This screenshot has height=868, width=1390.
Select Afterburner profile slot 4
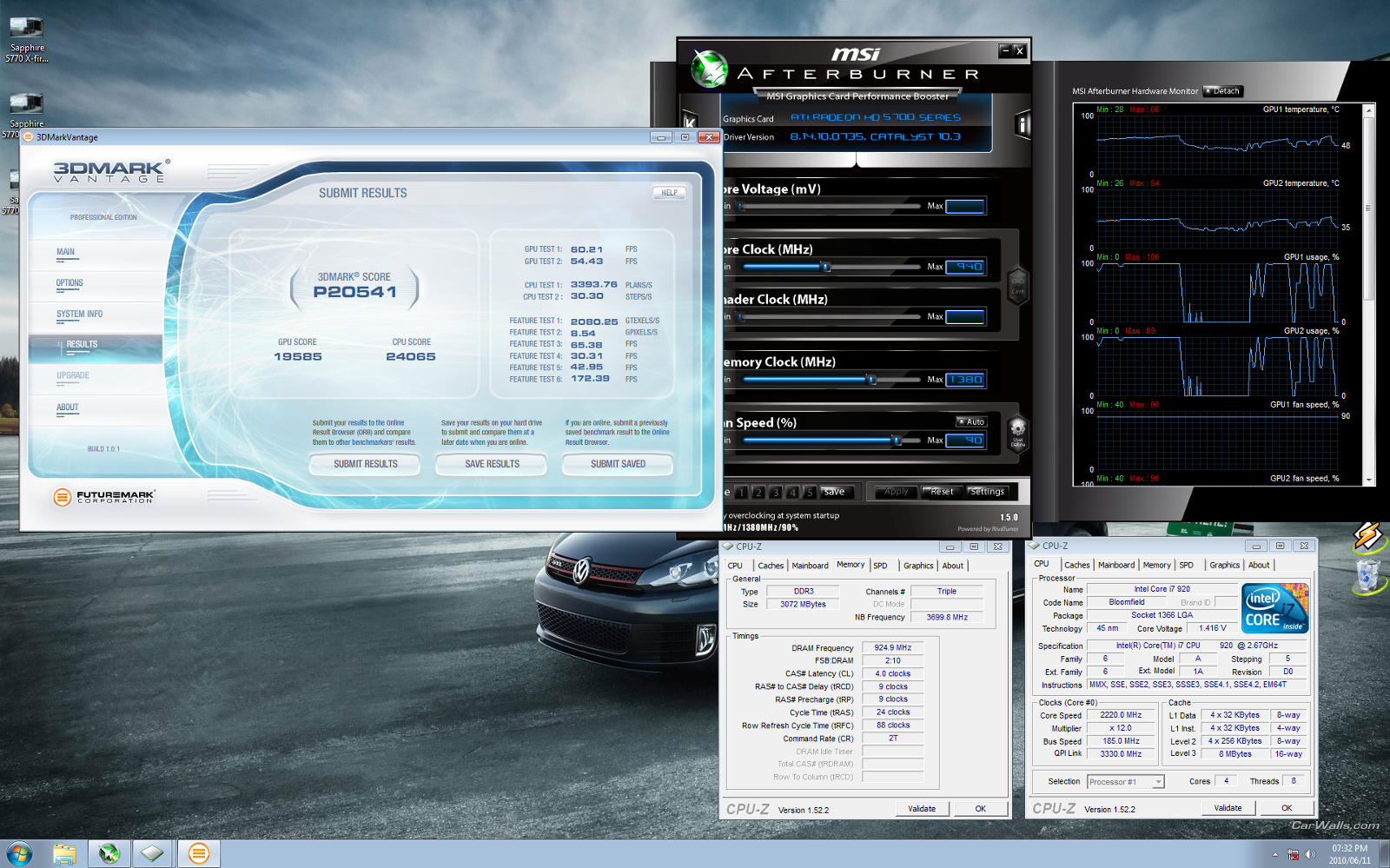coord(792,492)
